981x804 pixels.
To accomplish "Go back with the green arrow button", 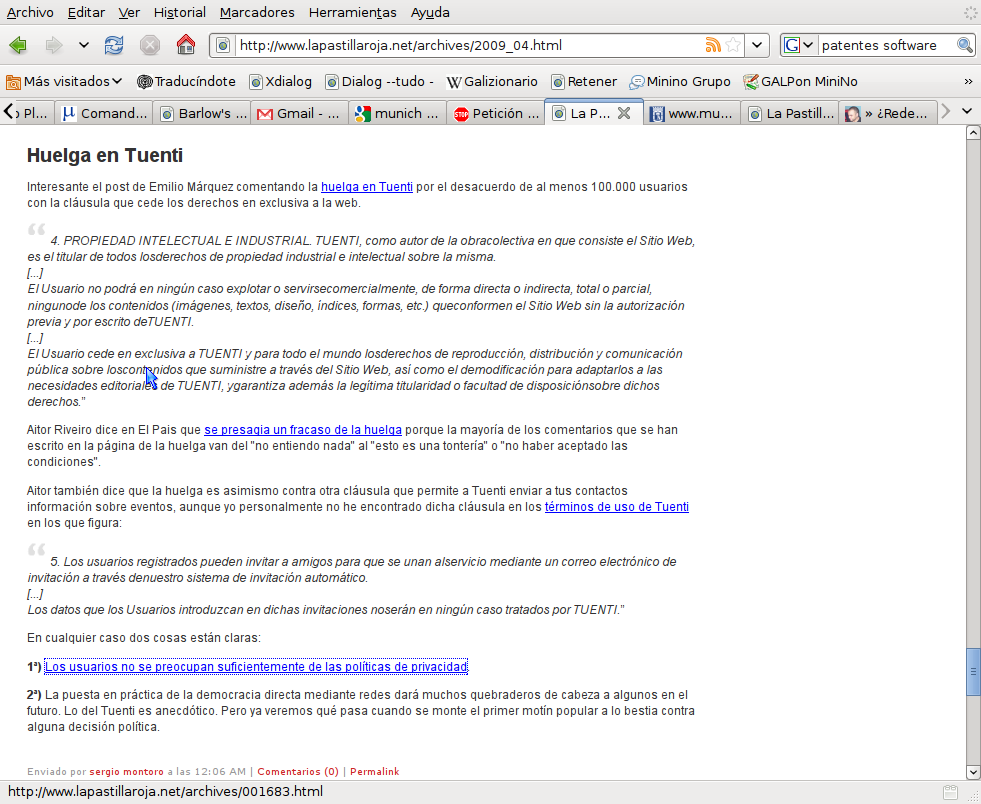I will point(18,45).
